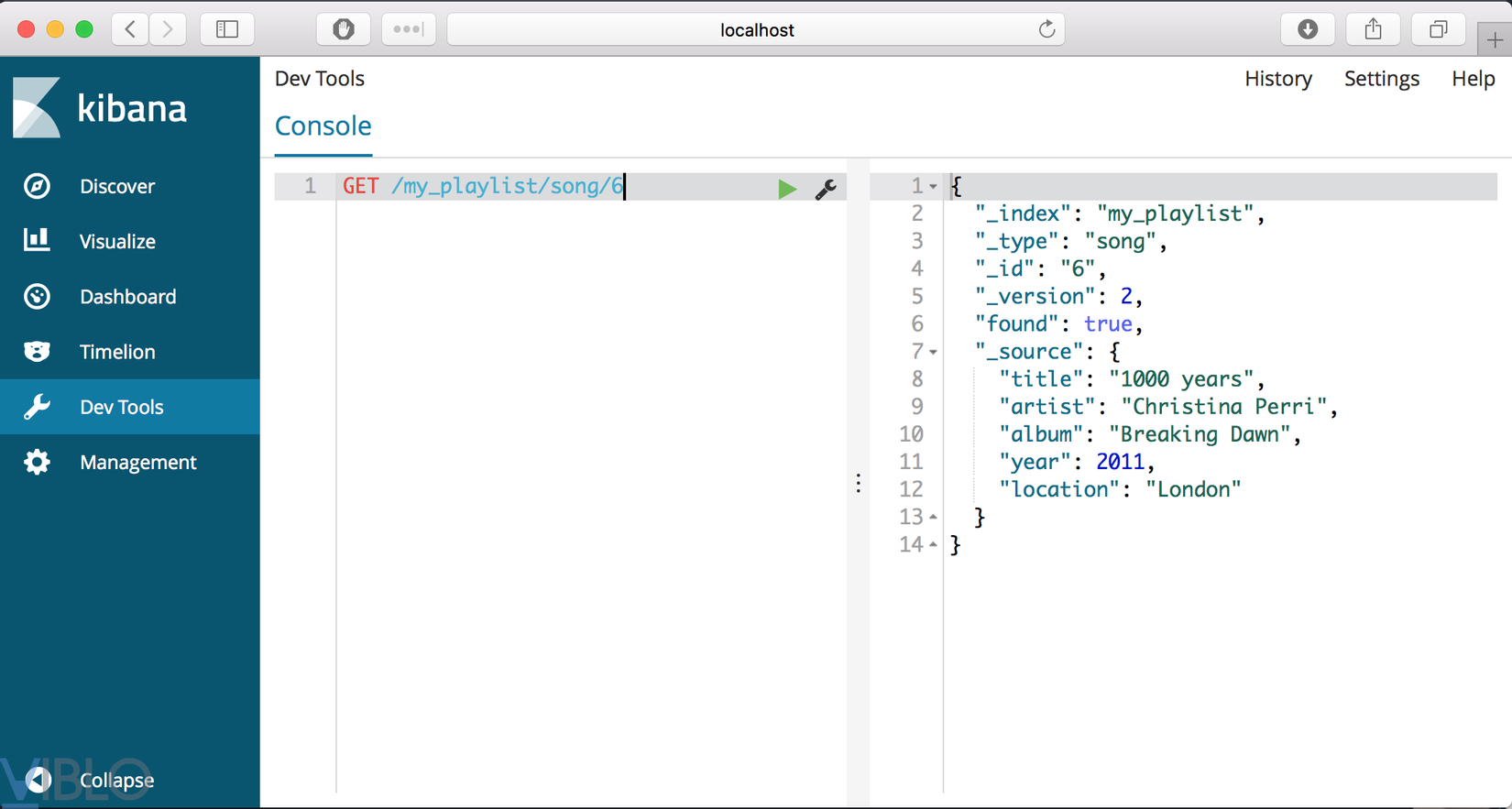Open Discover from the sidebar

click(116, 186)
